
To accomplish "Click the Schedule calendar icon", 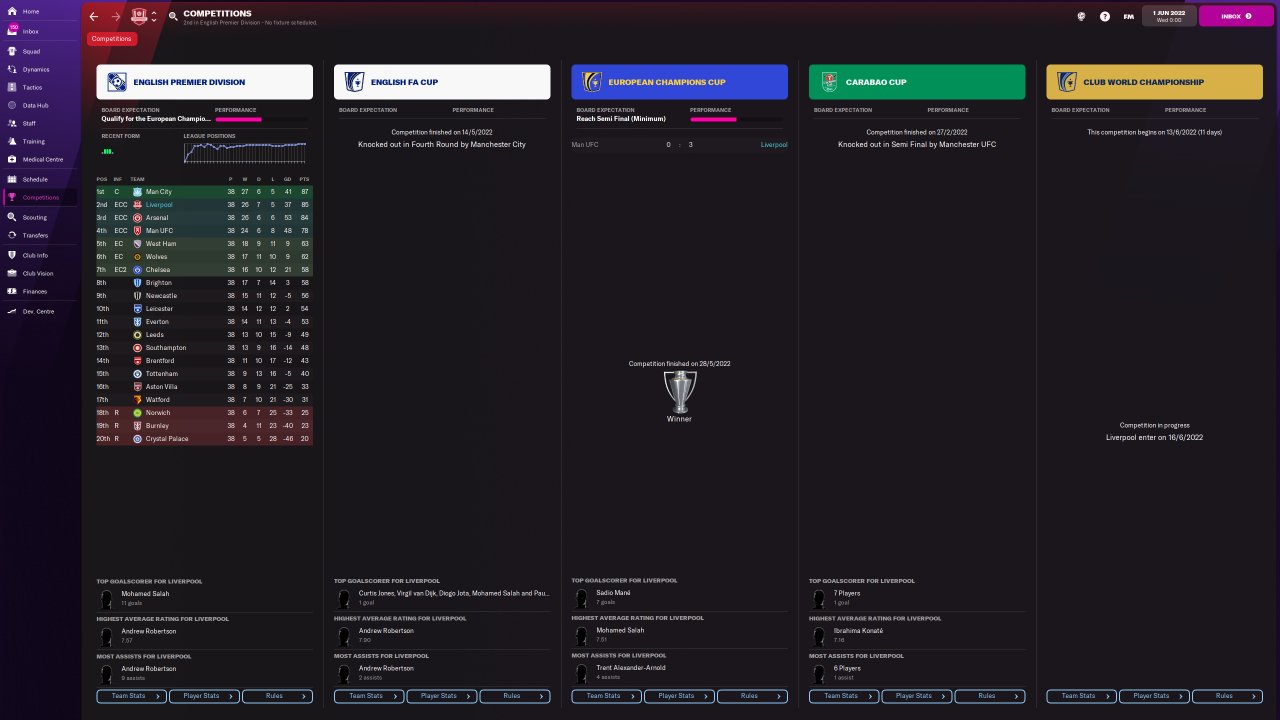I will click(x=12, y=179).
